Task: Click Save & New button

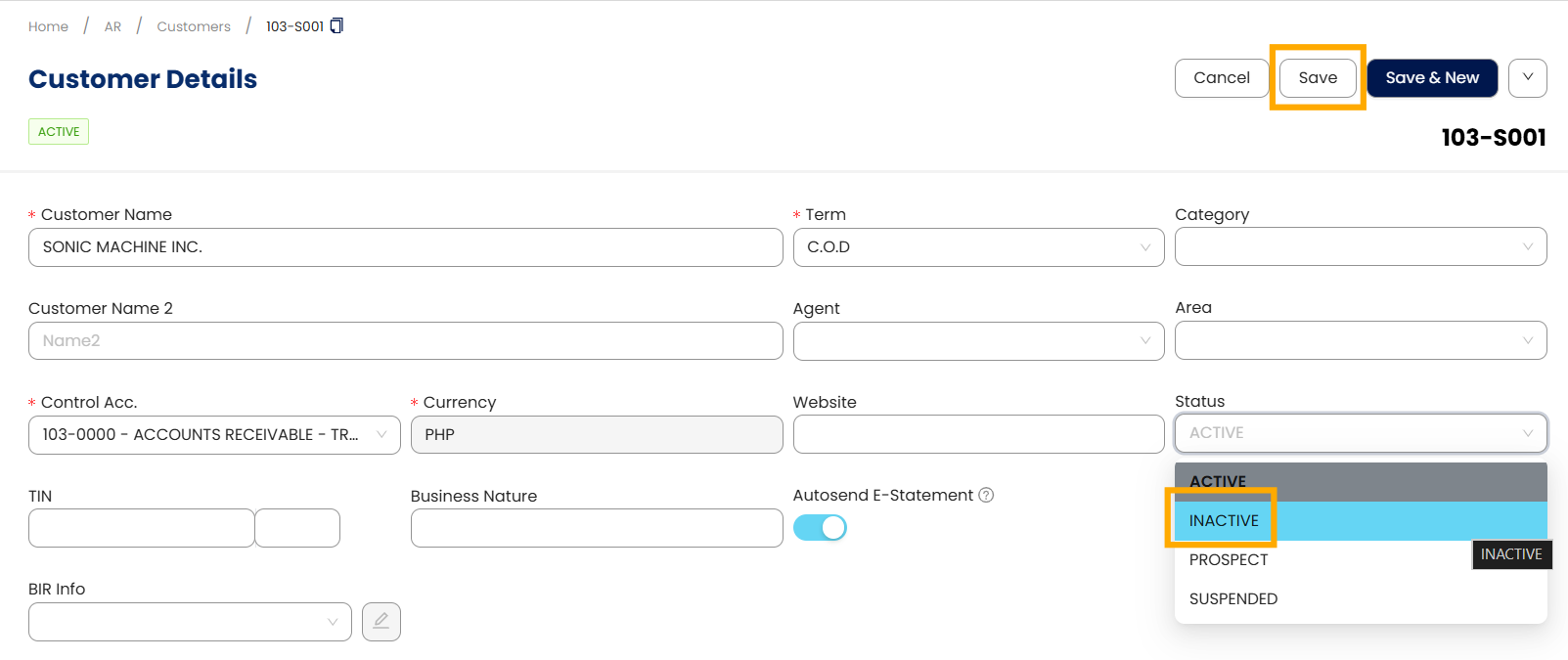Action: (x=1432, y=78)
